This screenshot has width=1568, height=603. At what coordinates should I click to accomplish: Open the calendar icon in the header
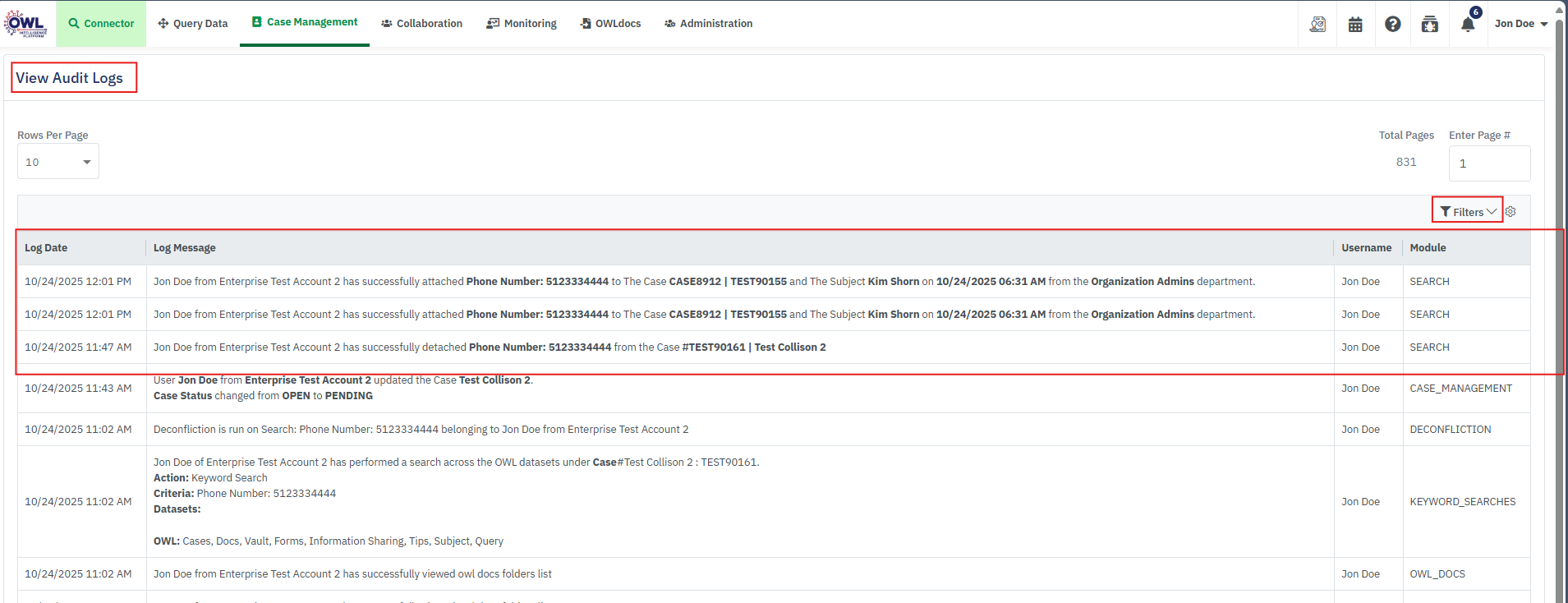(x=1355, y=24)
